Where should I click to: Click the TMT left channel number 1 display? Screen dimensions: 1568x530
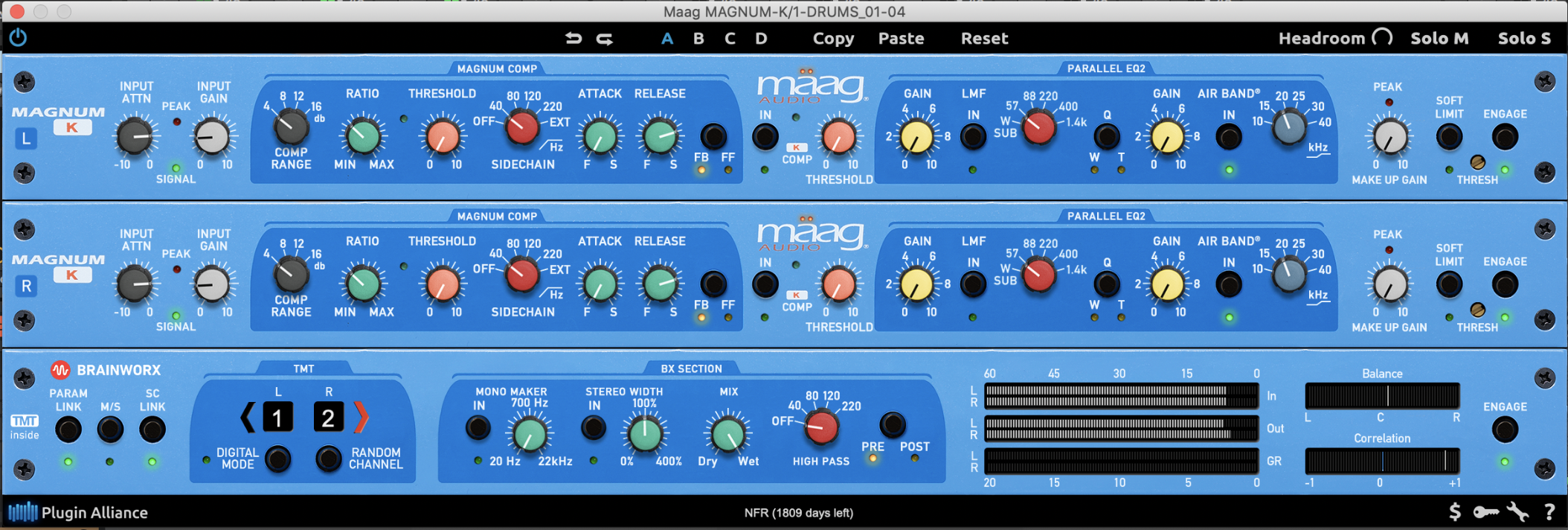coord(277,418)
